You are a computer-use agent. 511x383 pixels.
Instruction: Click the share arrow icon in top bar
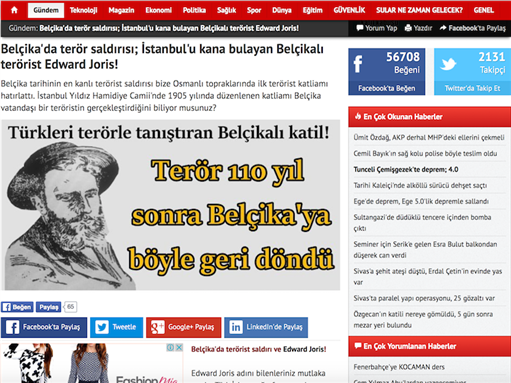443,28
